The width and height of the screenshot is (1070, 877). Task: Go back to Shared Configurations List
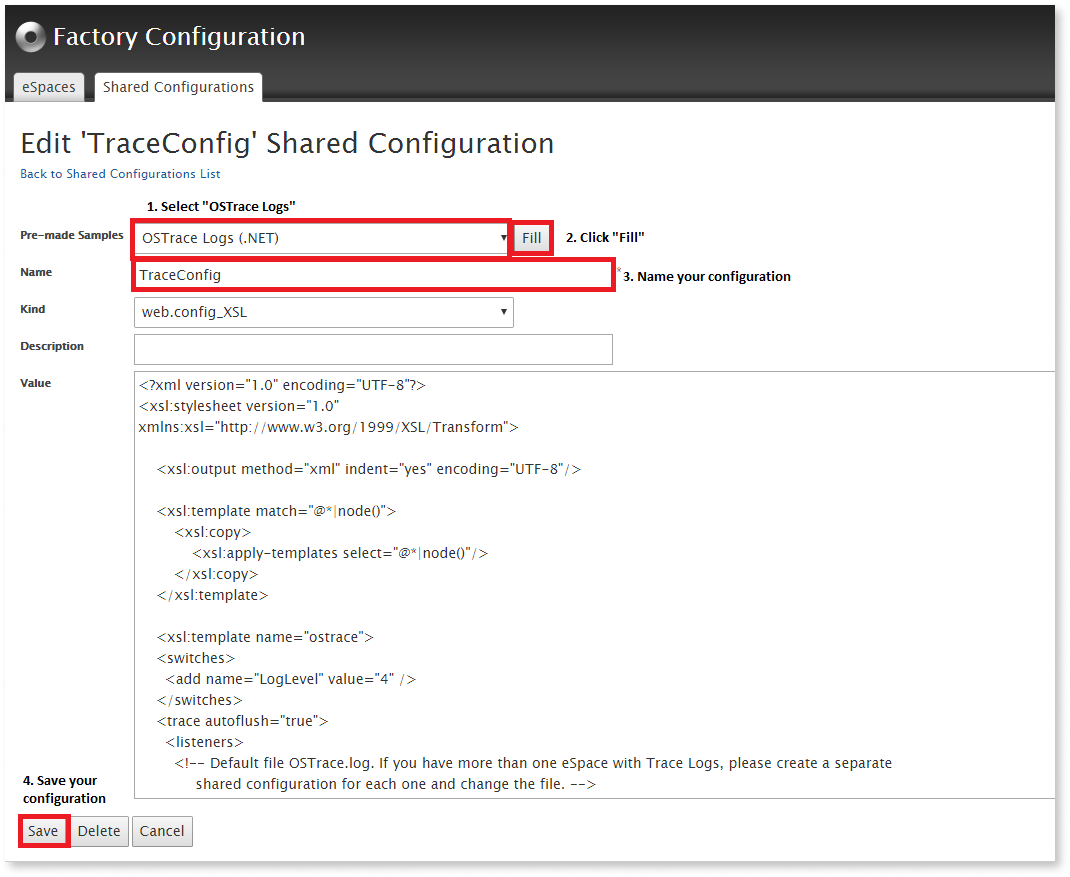[x=120, y=174]
